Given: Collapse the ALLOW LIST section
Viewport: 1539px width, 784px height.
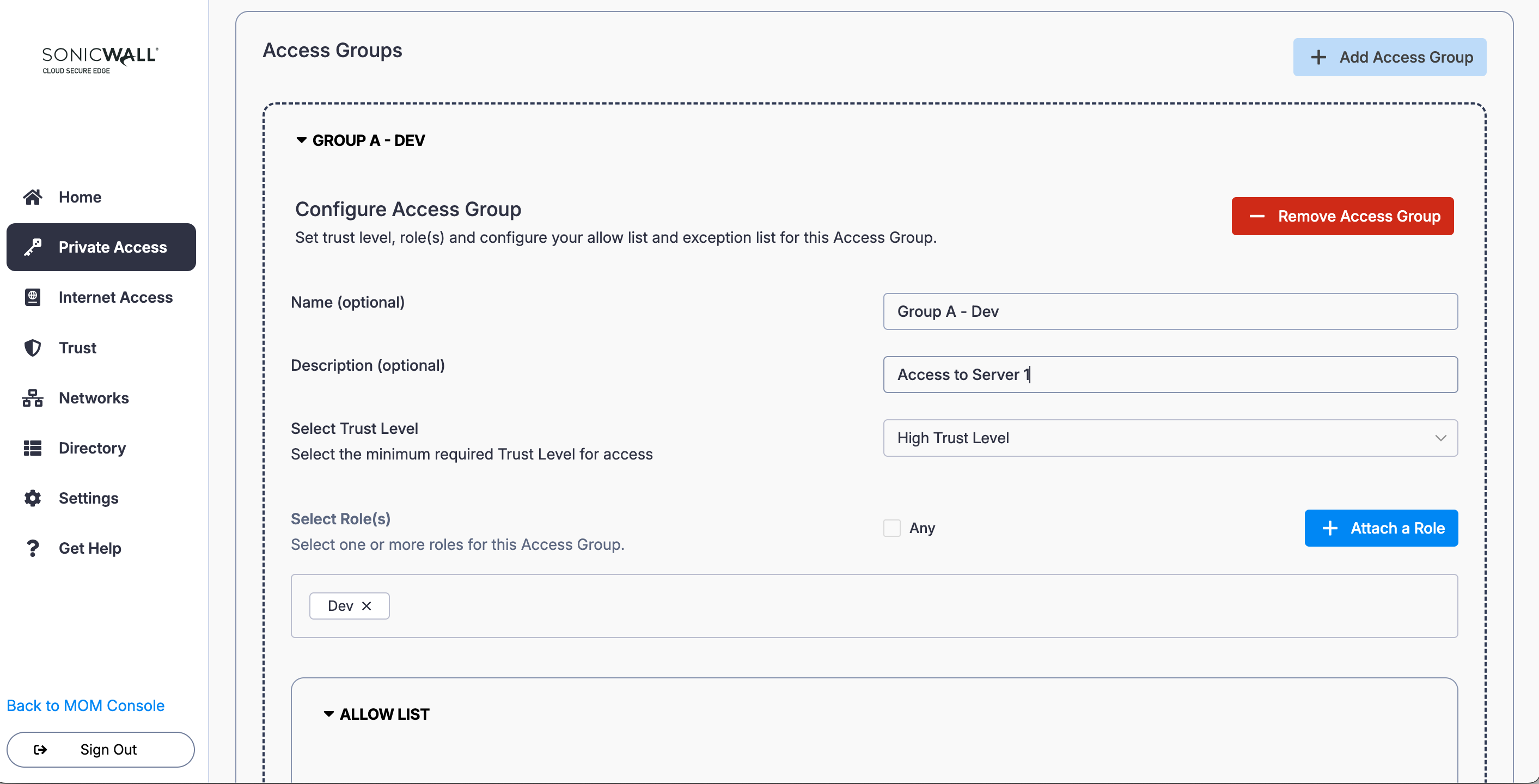Looking at the screenshot, I should point(328,714).
